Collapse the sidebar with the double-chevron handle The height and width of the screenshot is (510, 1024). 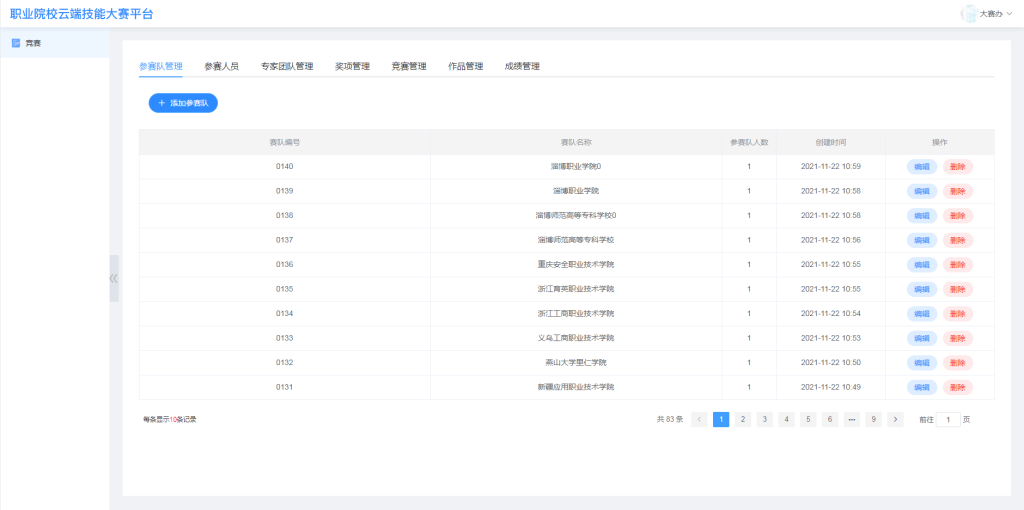tap(114, 278)
